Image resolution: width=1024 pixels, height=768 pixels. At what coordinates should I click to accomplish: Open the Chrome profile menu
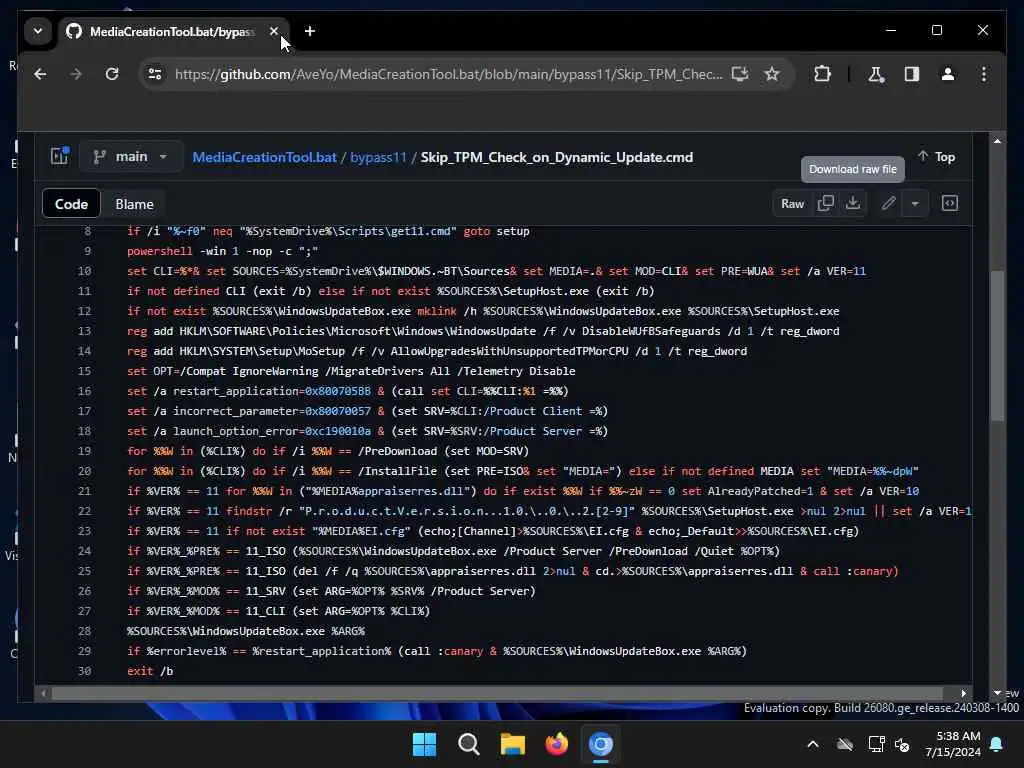(948, 74)
